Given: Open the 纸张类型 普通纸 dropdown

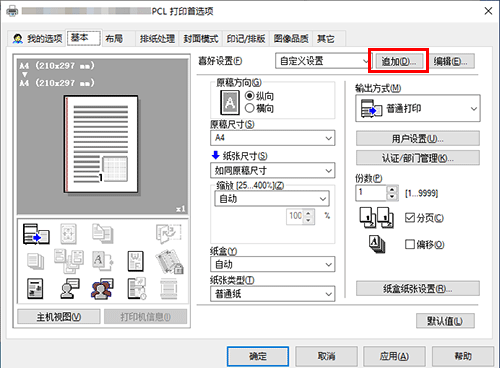Looking at the screenshot, I should [x=273, y=294].
